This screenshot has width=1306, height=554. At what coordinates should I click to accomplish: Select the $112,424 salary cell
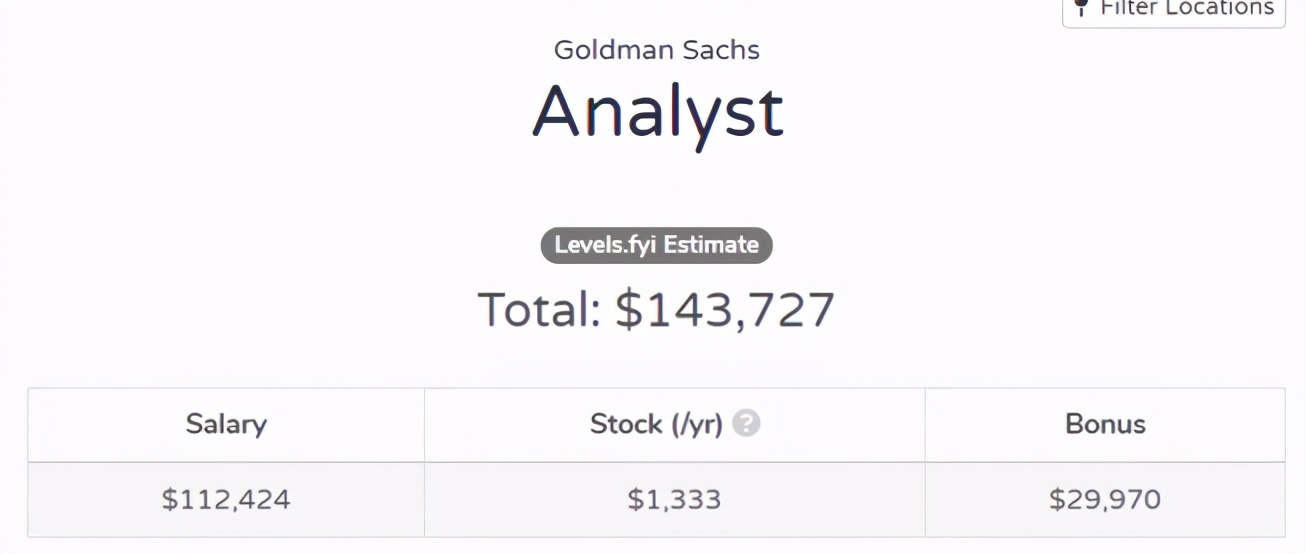(226, 499)
